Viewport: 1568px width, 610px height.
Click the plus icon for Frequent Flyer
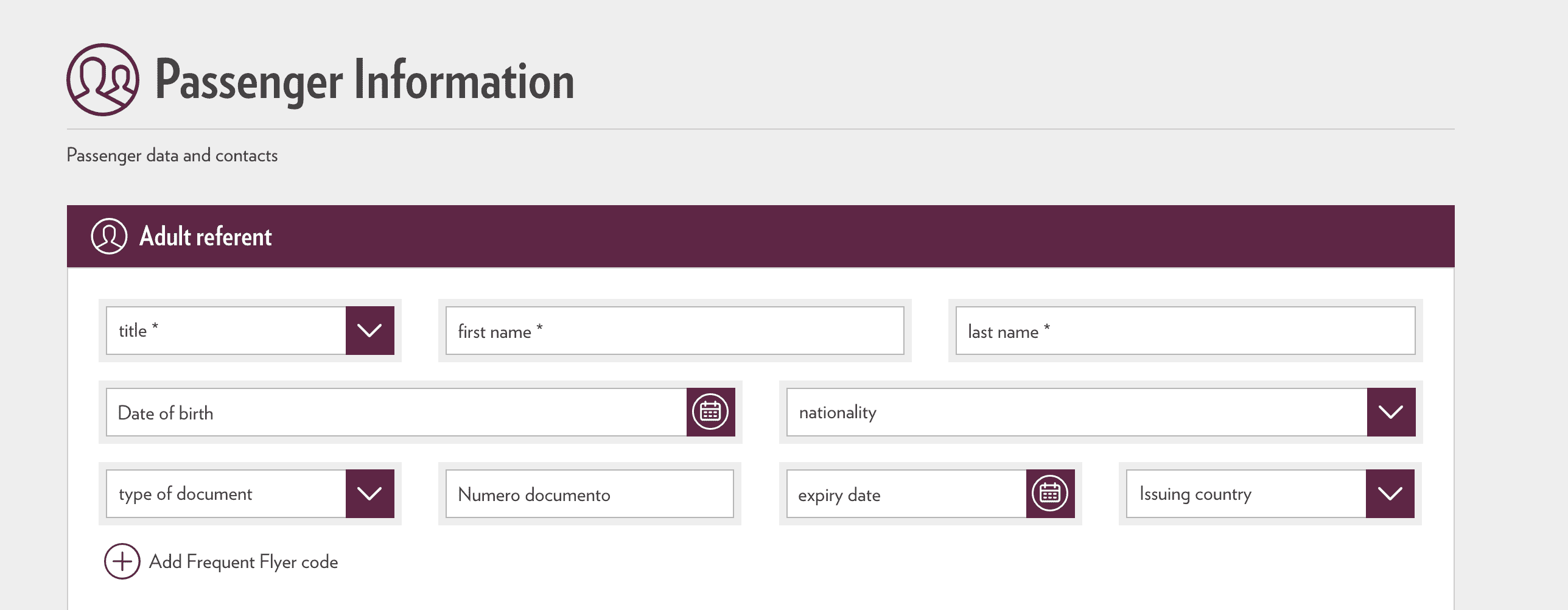tap(122, 561)
